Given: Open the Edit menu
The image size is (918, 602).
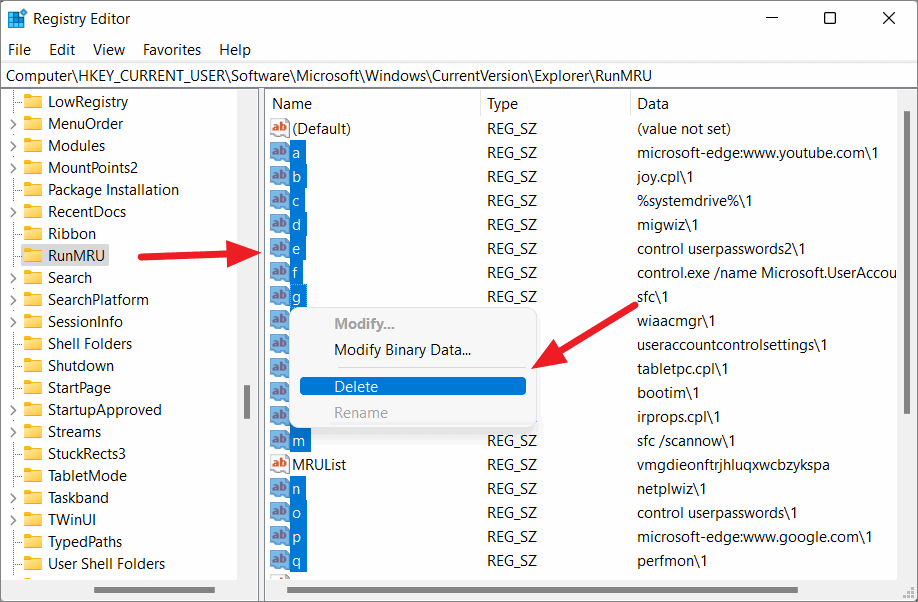Looking at the screenshot, I should pyautogui.click(x=62, y=49).
